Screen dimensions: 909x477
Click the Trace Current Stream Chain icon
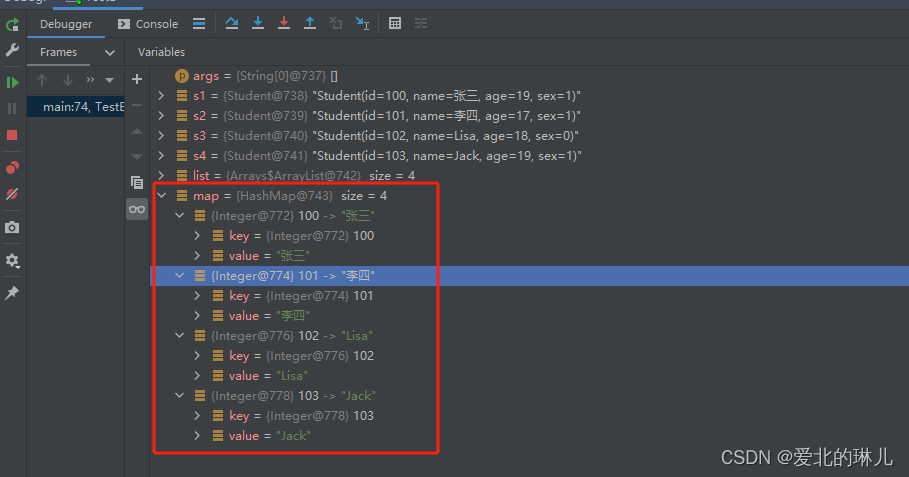[x=421, y=23]
